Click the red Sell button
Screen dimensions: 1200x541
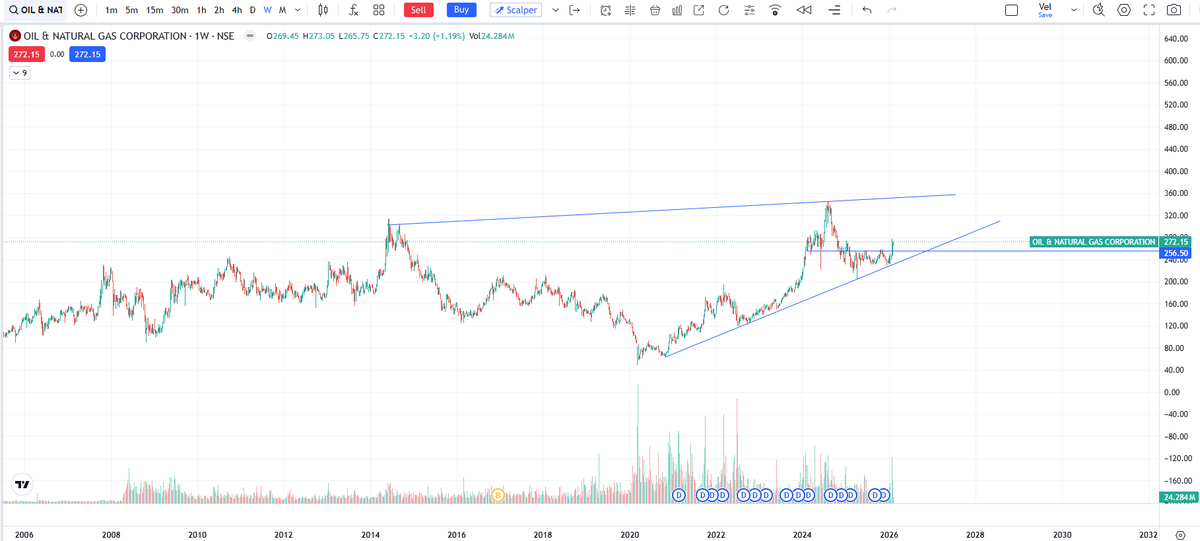tap(419, 10)
